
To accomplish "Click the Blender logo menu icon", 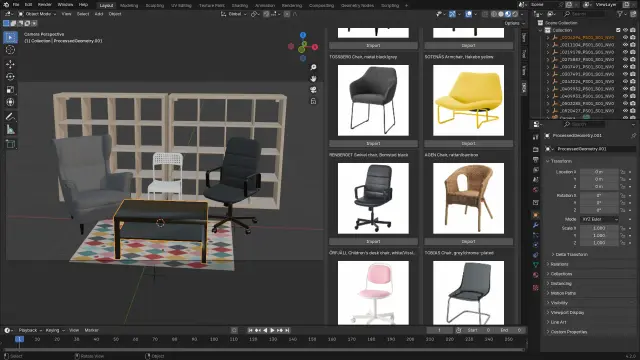I will click(x=6, y=4).
